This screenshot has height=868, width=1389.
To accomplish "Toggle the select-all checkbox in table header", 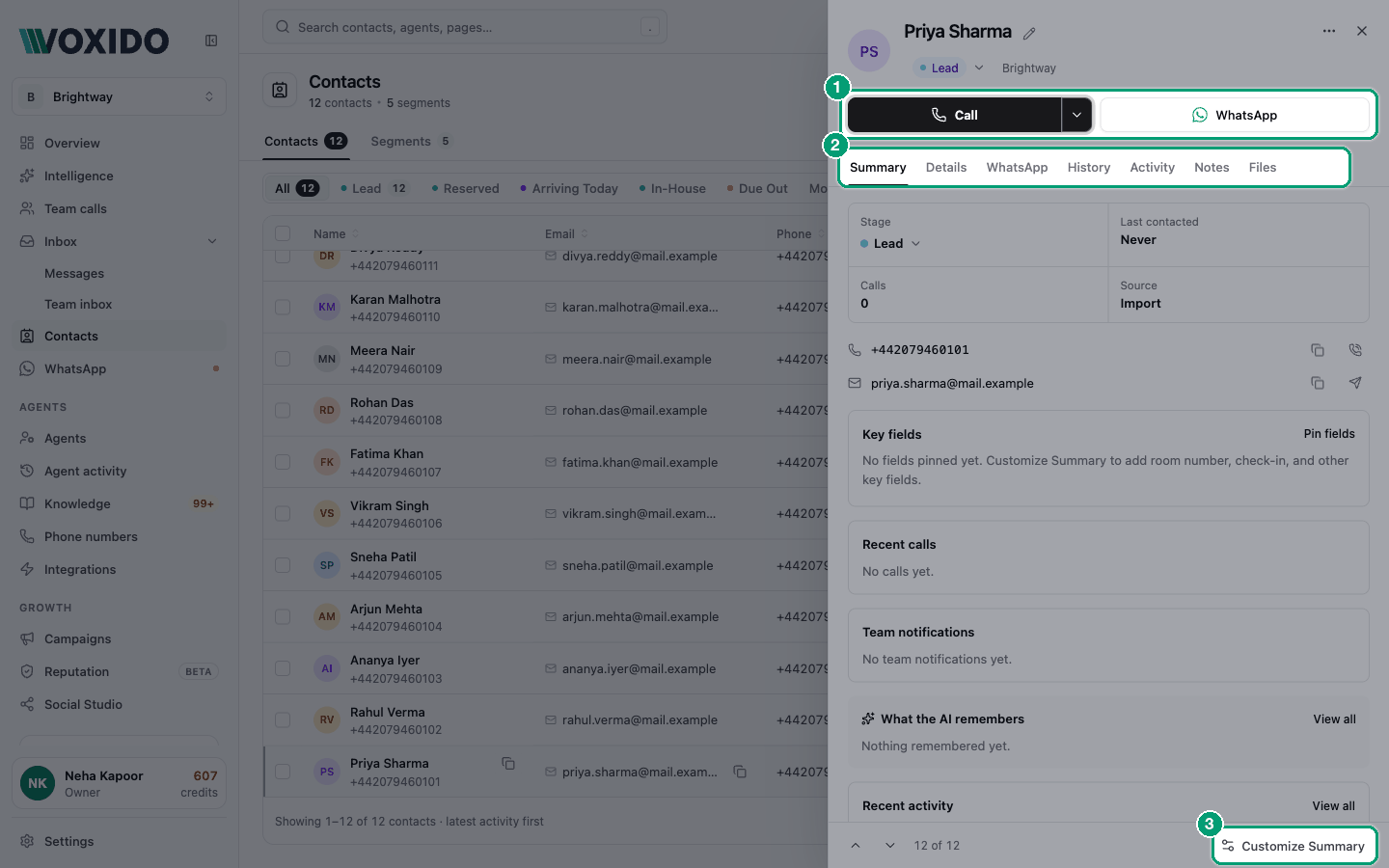I will tap(283, 233).
